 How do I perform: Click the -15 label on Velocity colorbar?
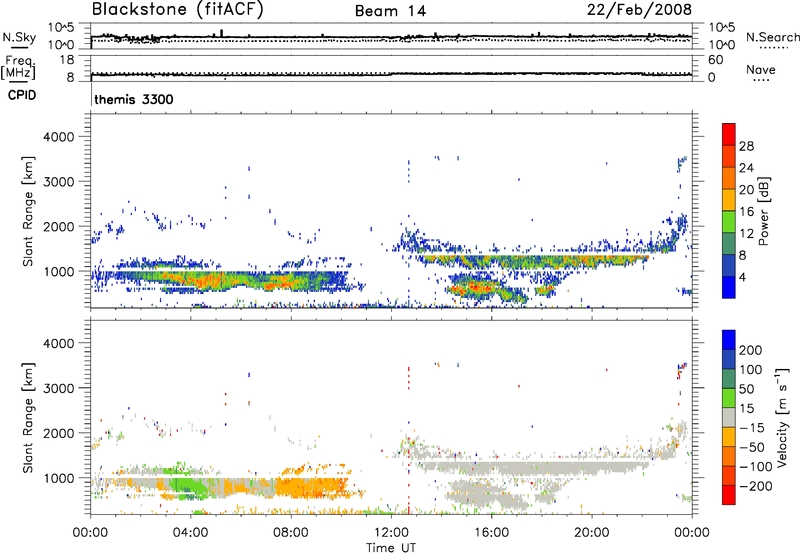751,427
